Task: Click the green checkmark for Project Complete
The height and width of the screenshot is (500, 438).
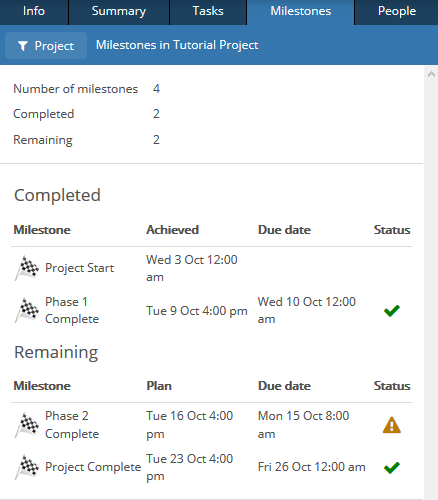Action: click(392, 467)
